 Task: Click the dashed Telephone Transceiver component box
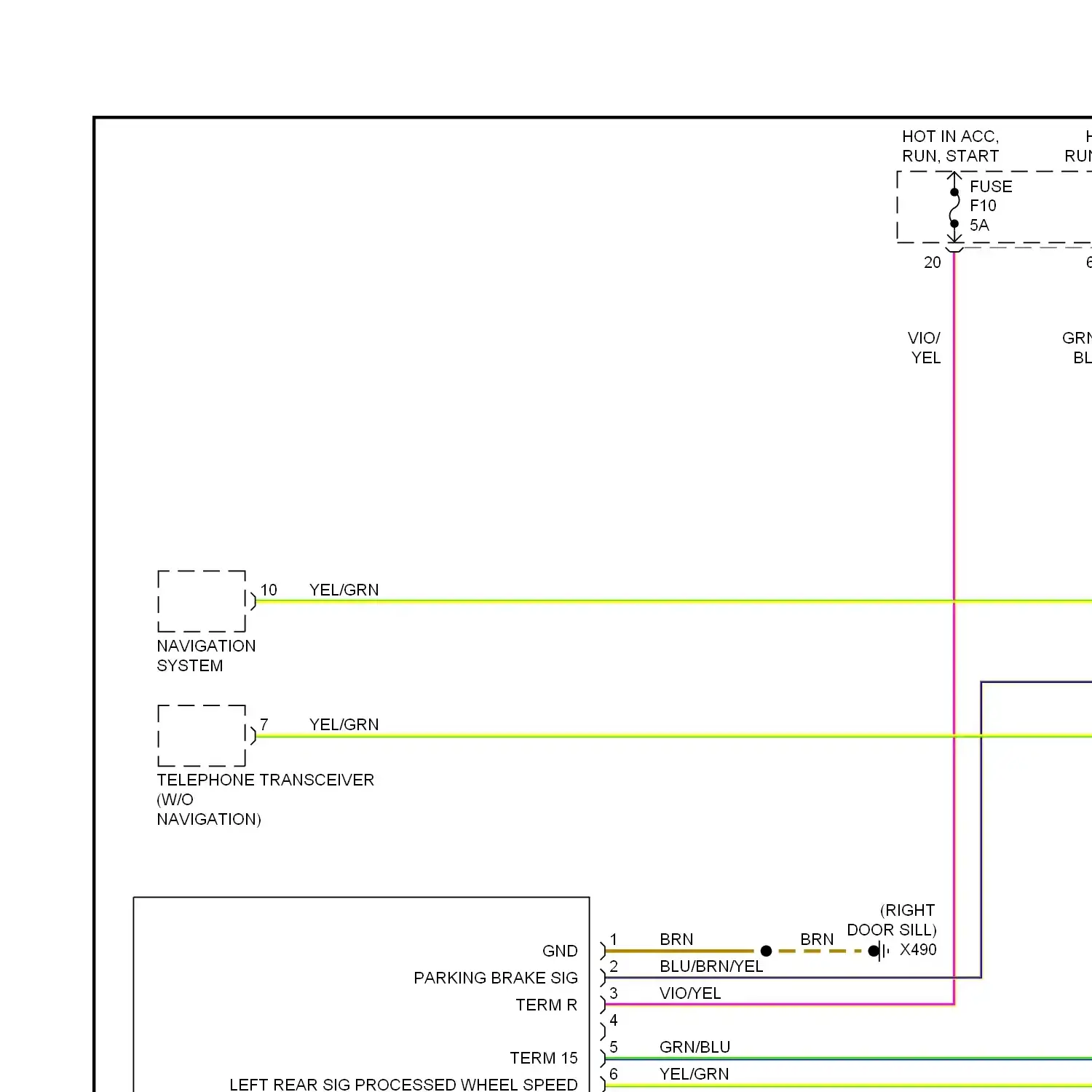[202, 736]
